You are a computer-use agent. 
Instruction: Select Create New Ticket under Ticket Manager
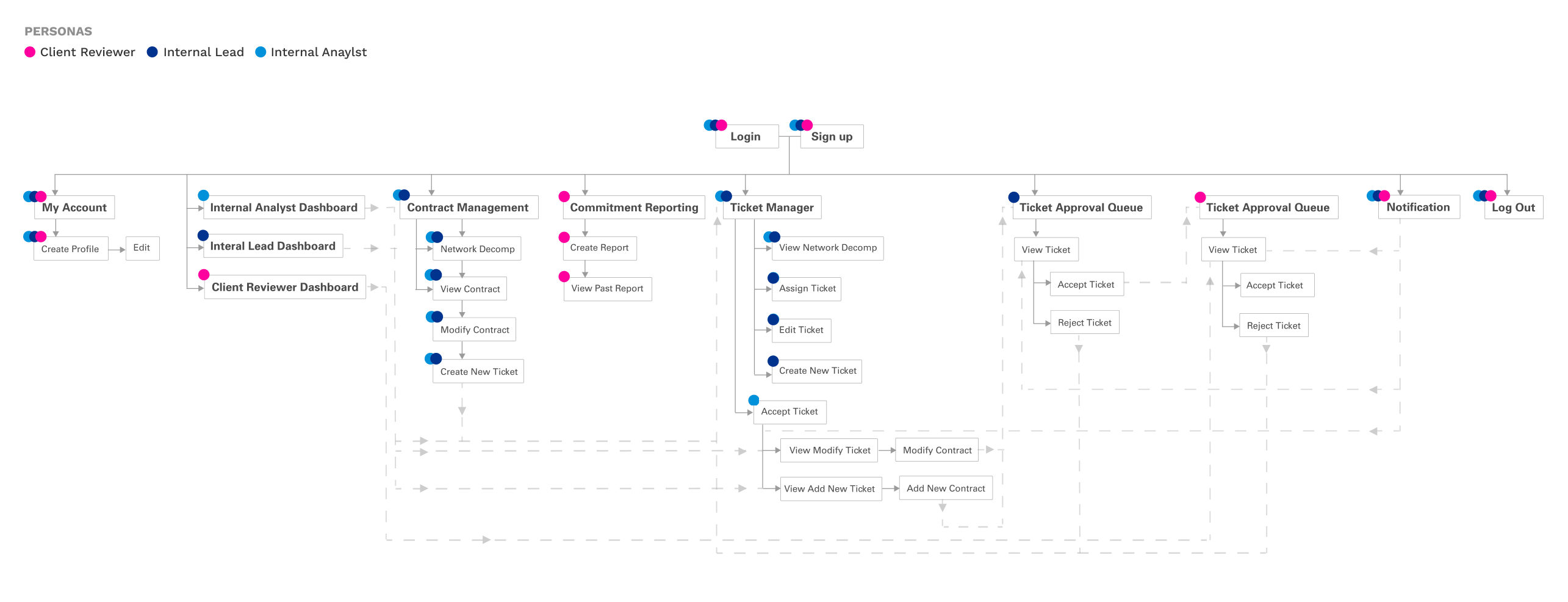coord(817,371)
